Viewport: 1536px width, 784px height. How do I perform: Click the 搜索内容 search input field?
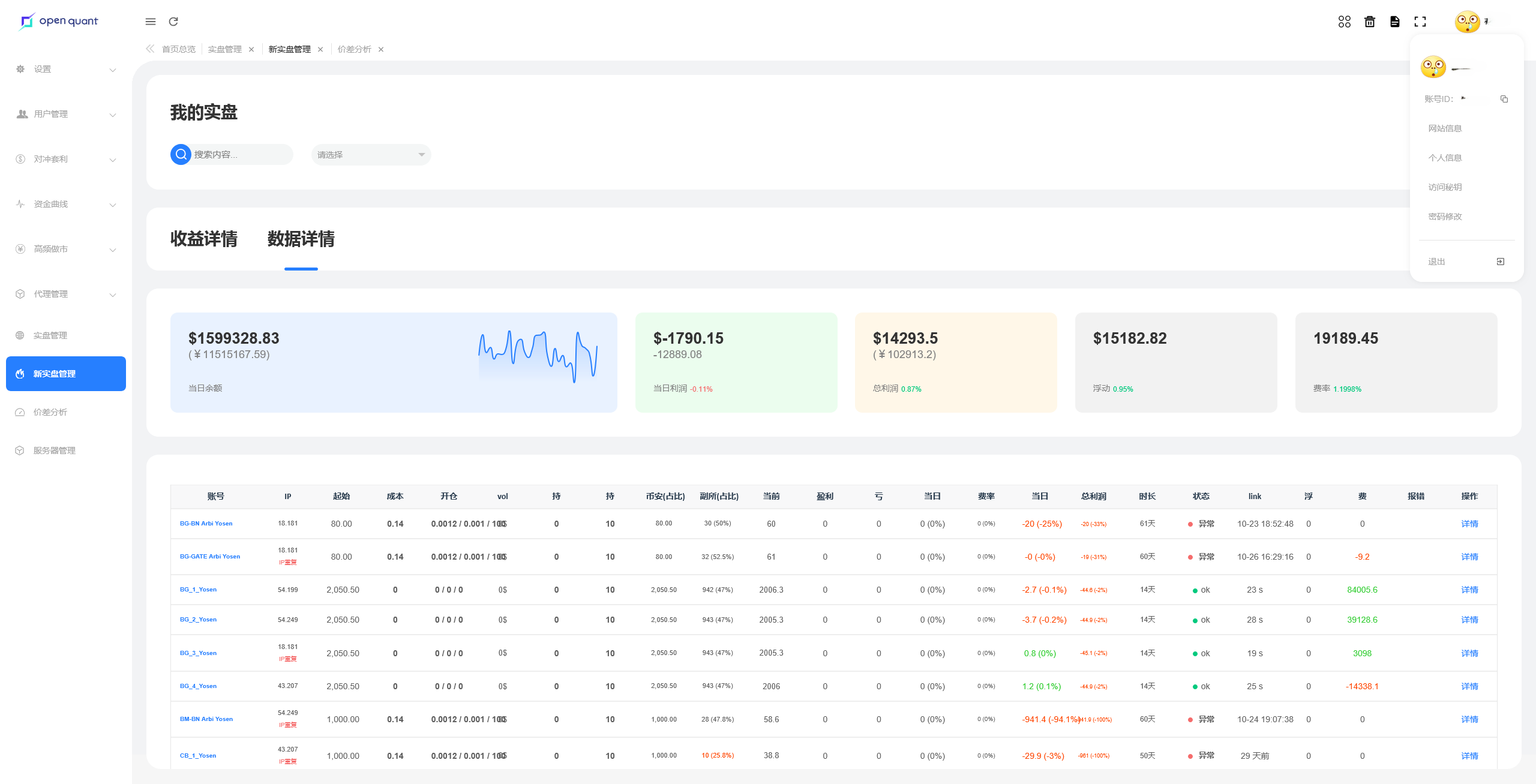pos(240,155)
